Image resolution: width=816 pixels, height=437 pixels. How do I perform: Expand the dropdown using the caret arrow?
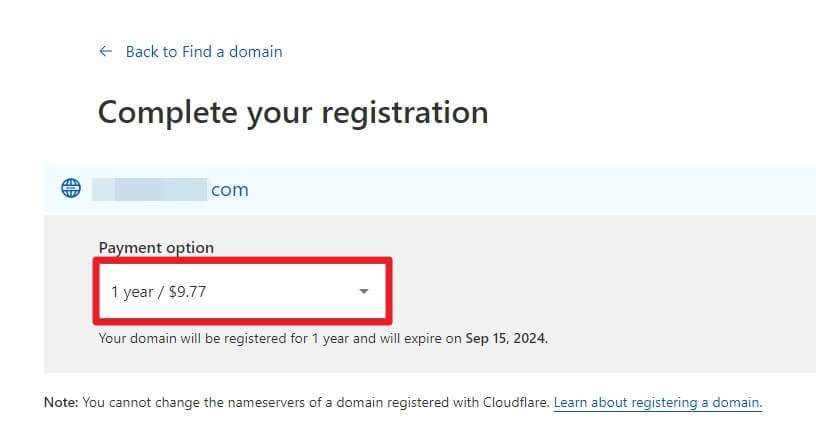click(364, 291)
